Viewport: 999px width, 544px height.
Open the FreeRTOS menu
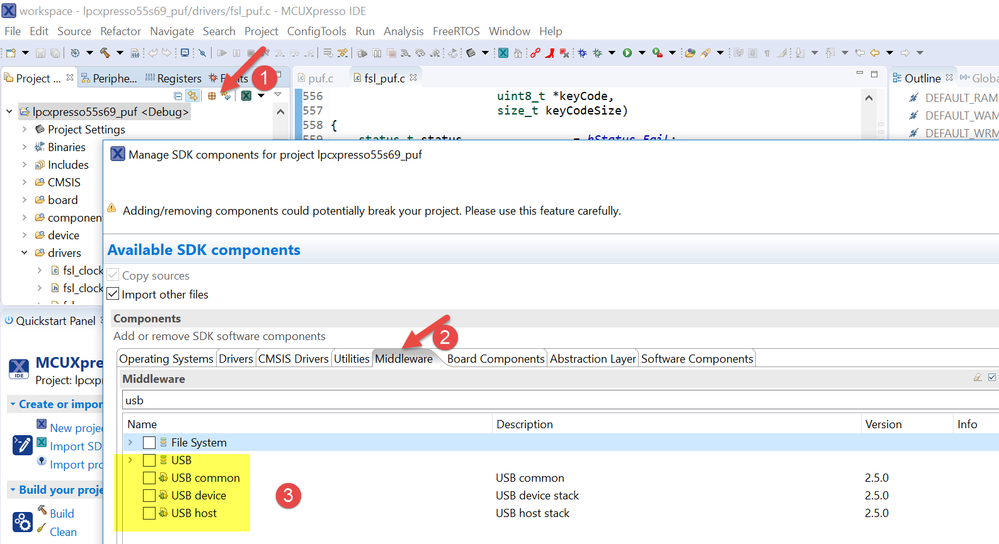(x=456, y=31)
